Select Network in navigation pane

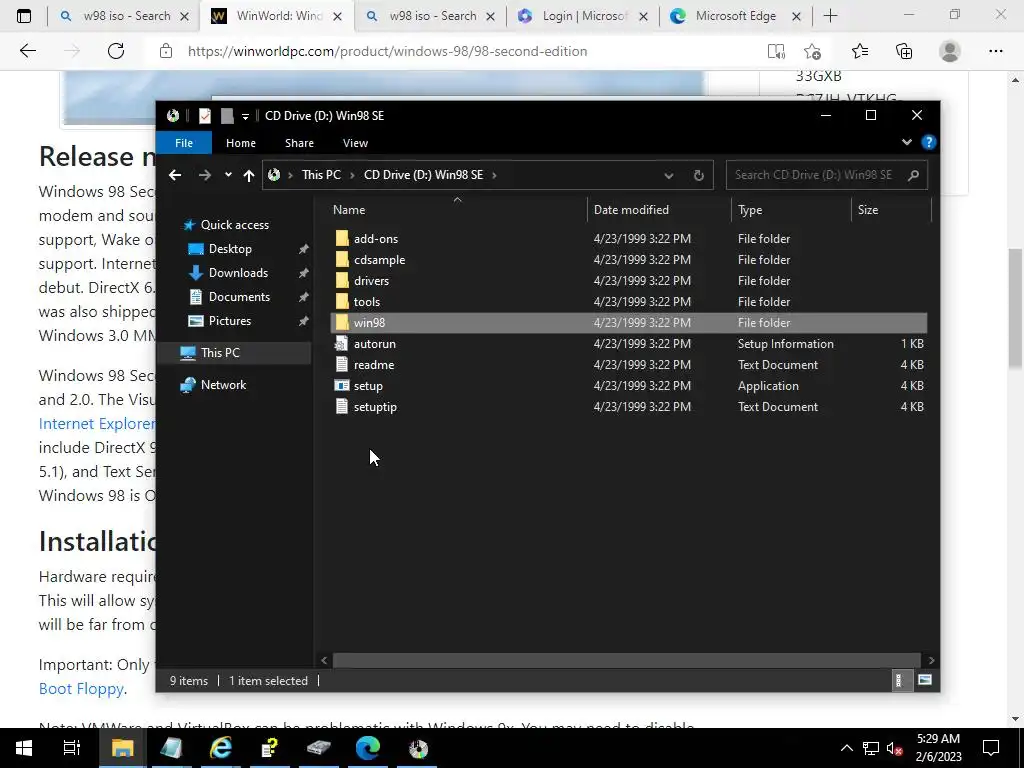pos(223,385)
